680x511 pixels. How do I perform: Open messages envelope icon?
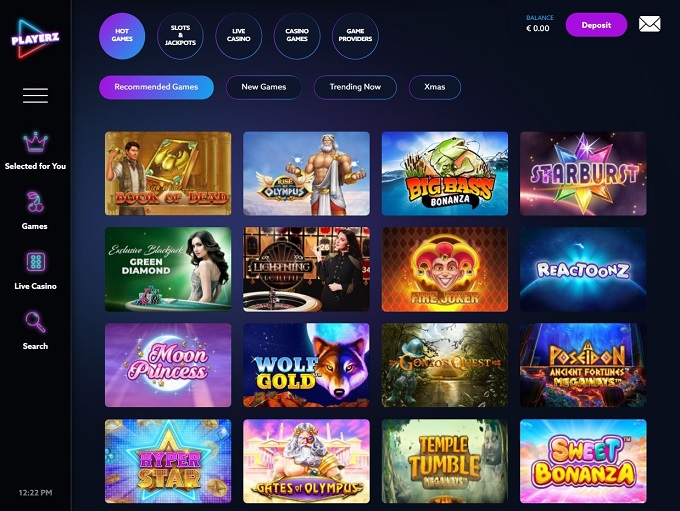click(x=649, y=24)
